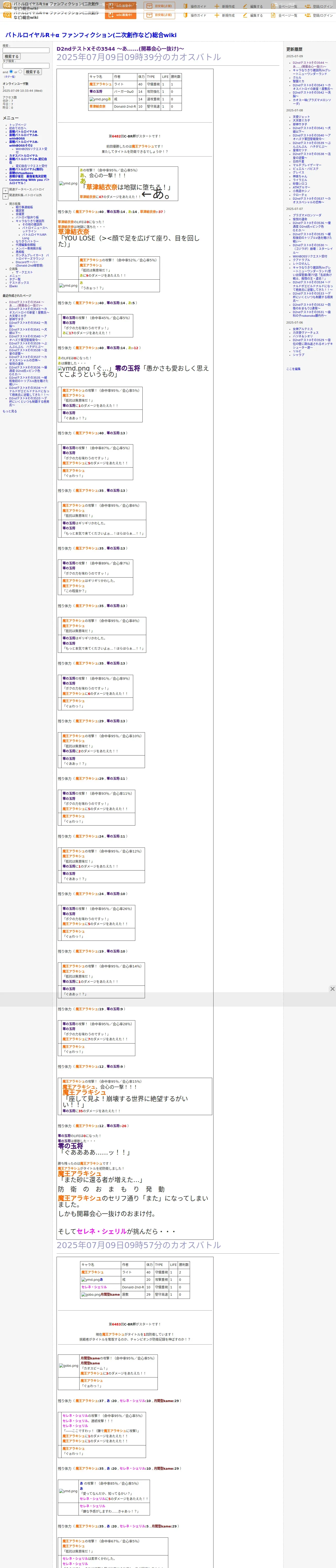
Task: Select the 'or' radio button for tag search
Action: point(20,71)
